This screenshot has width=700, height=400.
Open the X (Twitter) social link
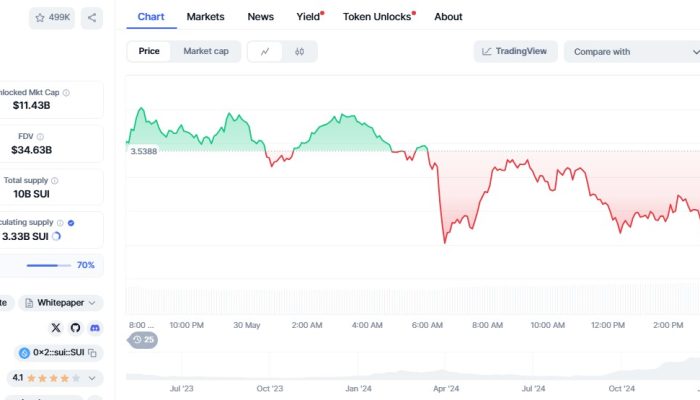pos(55,327)
